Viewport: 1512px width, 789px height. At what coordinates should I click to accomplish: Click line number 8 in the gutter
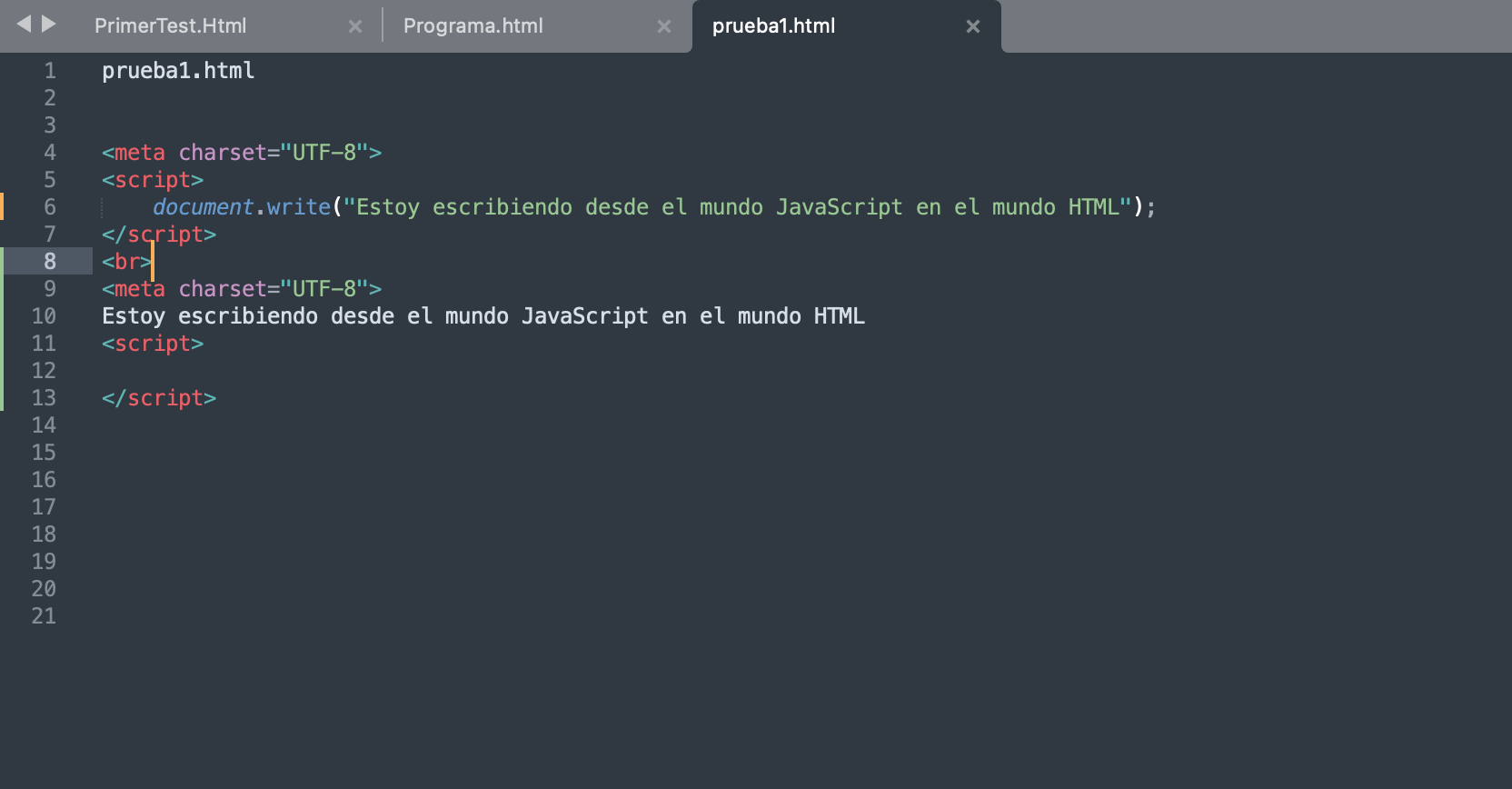click(50, 262)
